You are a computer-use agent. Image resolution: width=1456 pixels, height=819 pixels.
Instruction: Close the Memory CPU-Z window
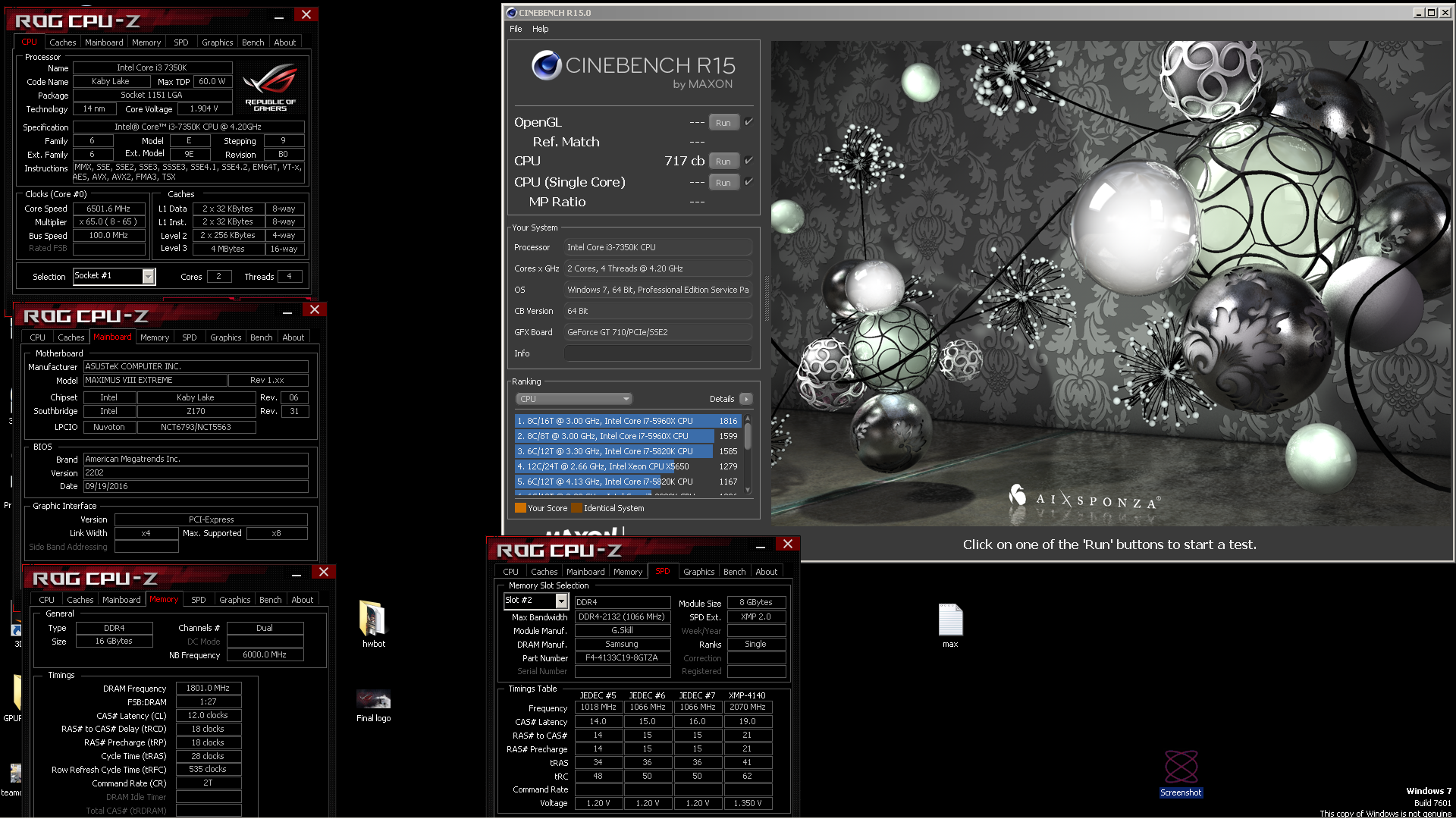point(324,572)
